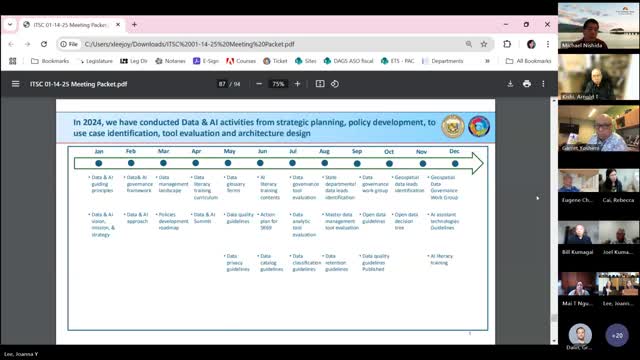Open the ETS - PAC bookmark
640x360 pixels.
tap(398, 61)
